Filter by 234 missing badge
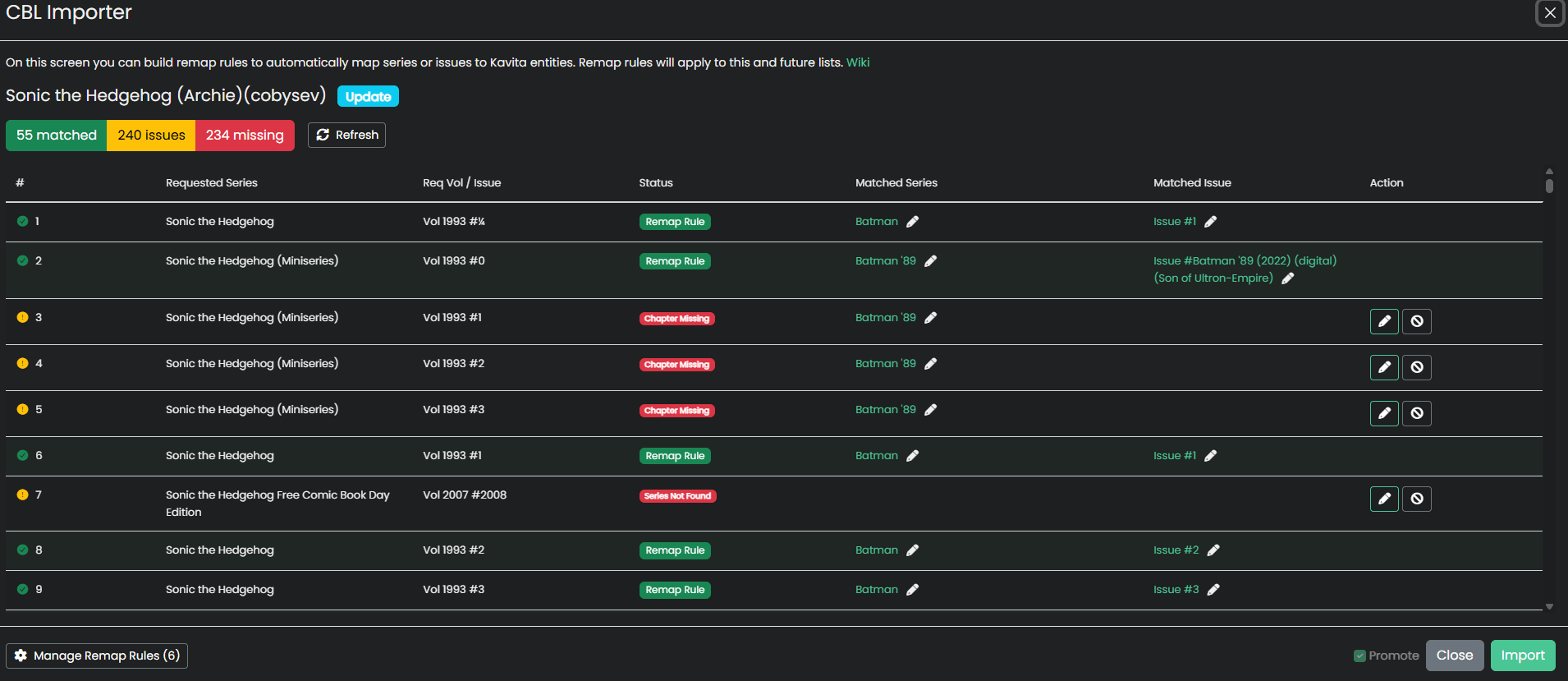Screen dimensions: 1568x681 pos(245,136)
